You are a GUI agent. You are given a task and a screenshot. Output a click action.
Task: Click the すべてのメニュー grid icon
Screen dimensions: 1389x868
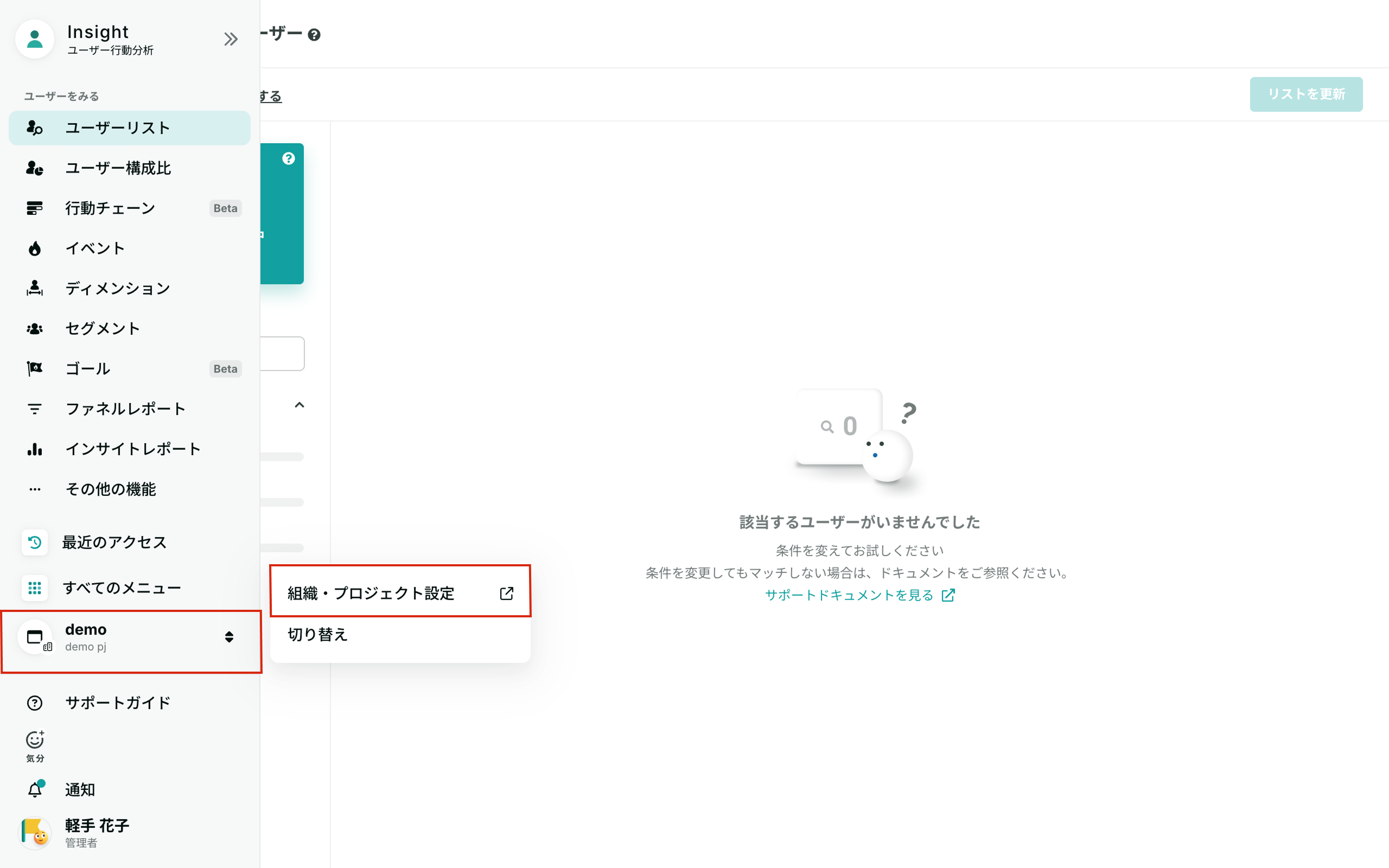point(34,588)
